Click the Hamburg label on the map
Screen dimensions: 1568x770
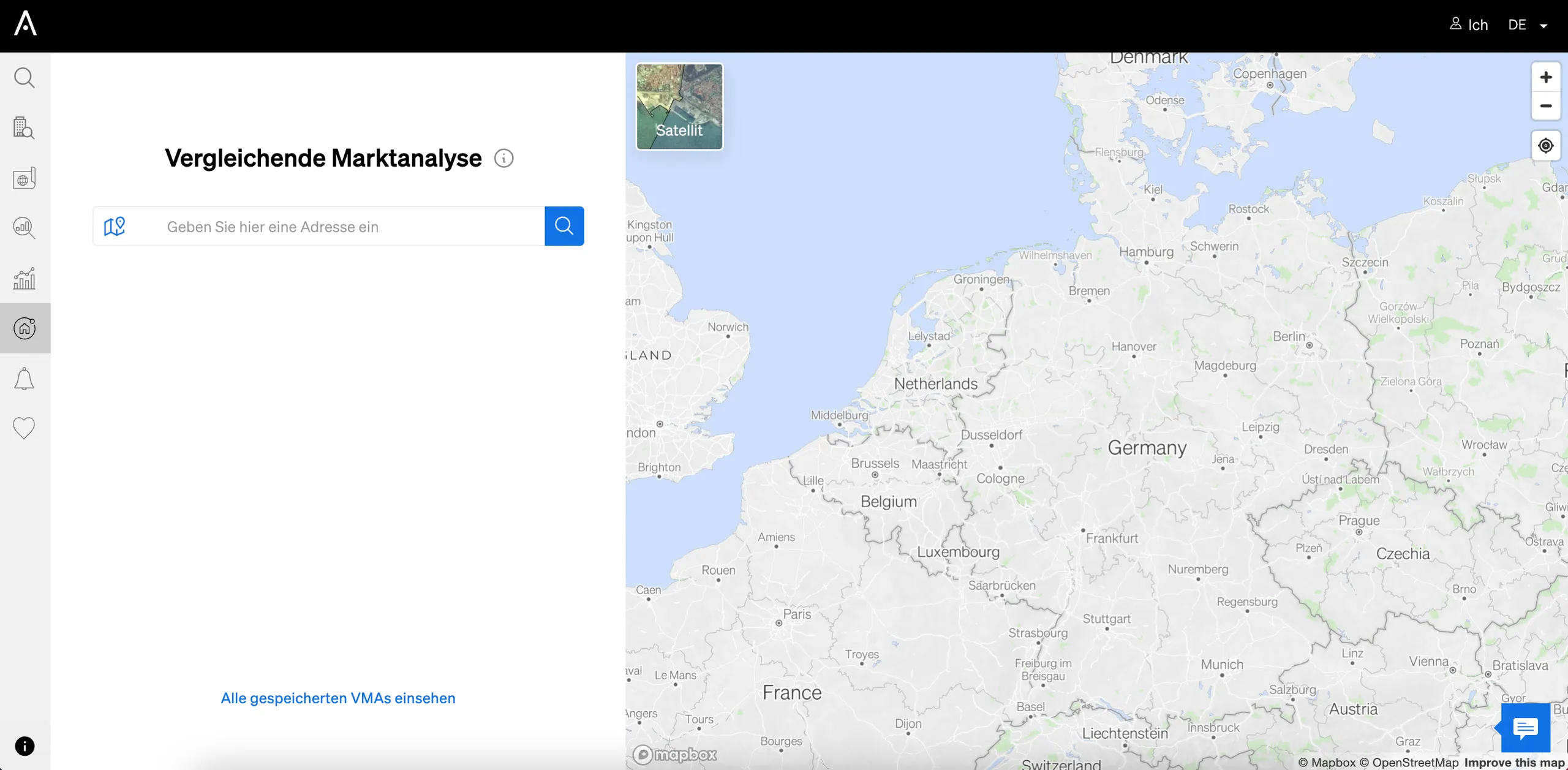coord(1147,252)
